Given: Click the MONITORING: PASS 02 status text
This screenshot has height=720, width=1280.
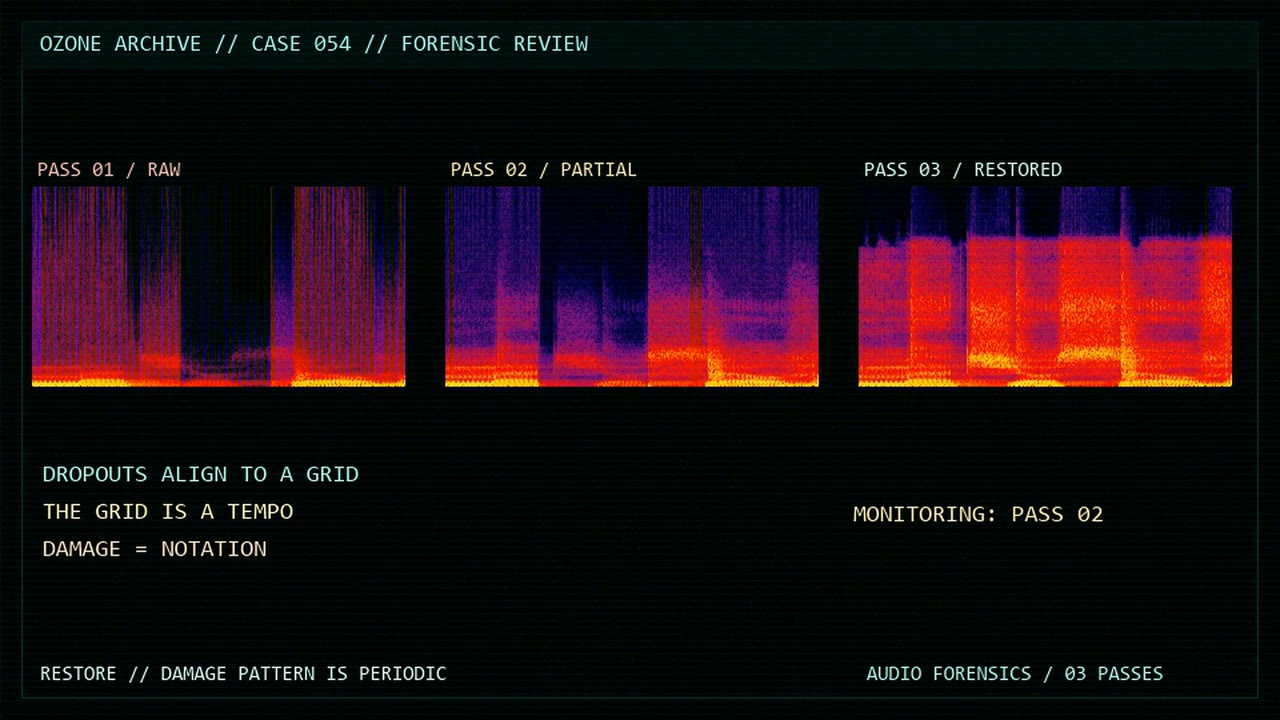Looking at the screenshot, I should point(978,514).
